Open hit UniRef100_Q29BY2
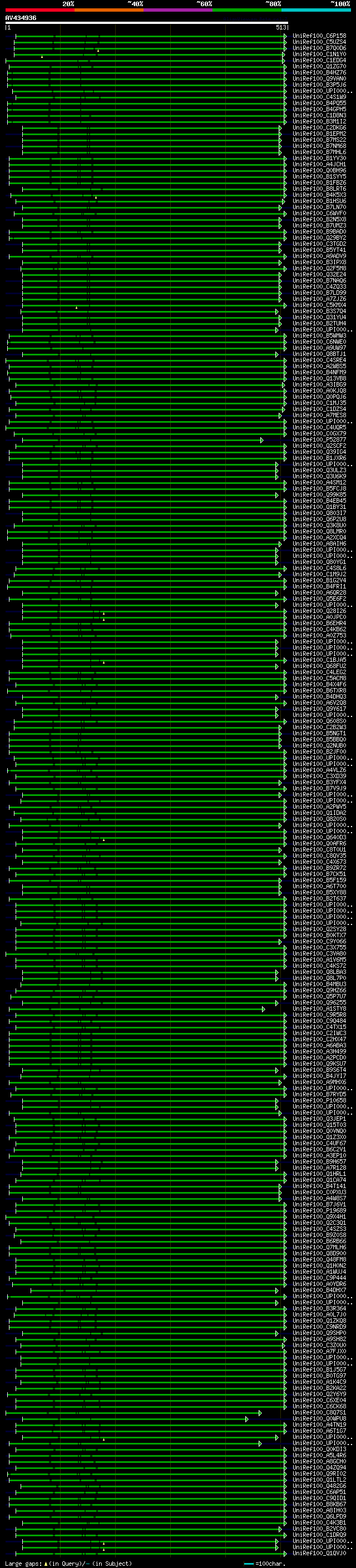The width and height of the screenshot is (356, 1568). point(319,238)
